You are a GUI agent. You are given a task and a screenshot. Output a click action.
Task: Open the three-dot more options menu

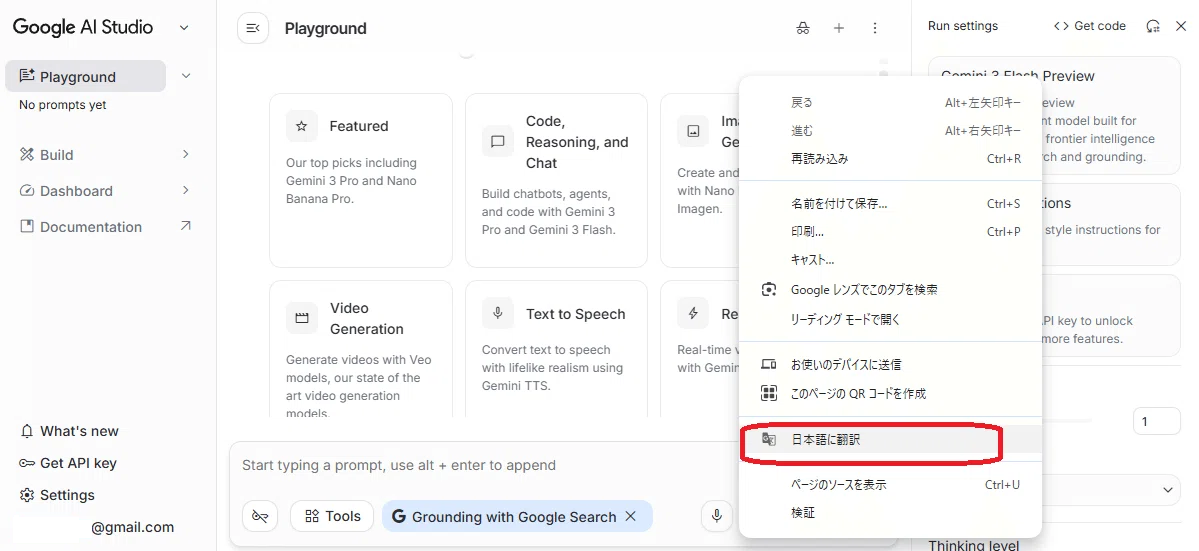pos(875,28)
